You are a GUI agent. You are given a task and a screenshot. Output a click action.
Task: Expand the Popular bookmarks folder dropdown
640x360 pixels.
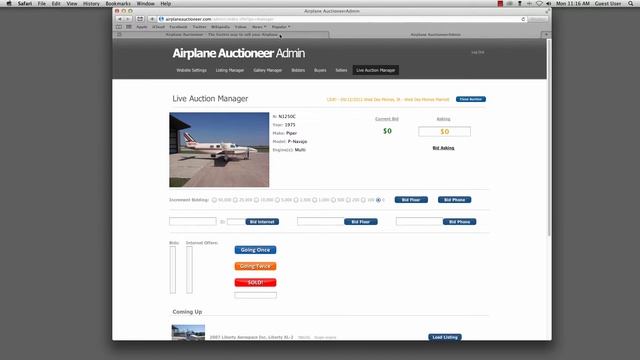click(281, 27)
